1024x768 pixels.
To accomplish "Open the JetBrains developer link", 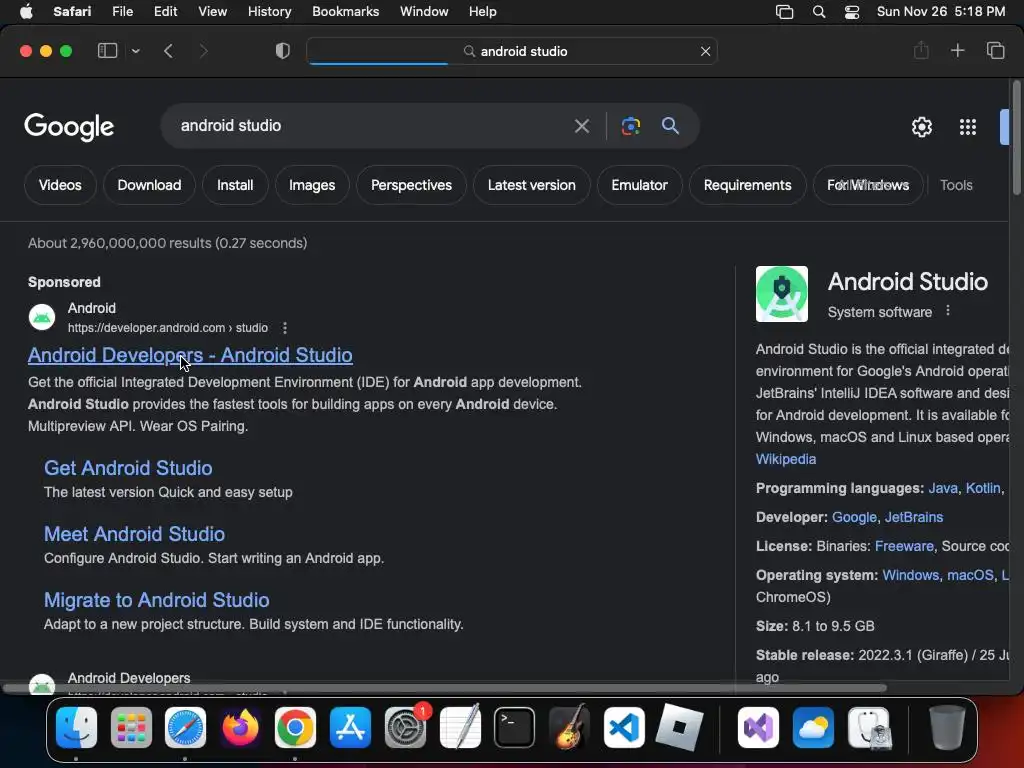I will coord(914,517).
